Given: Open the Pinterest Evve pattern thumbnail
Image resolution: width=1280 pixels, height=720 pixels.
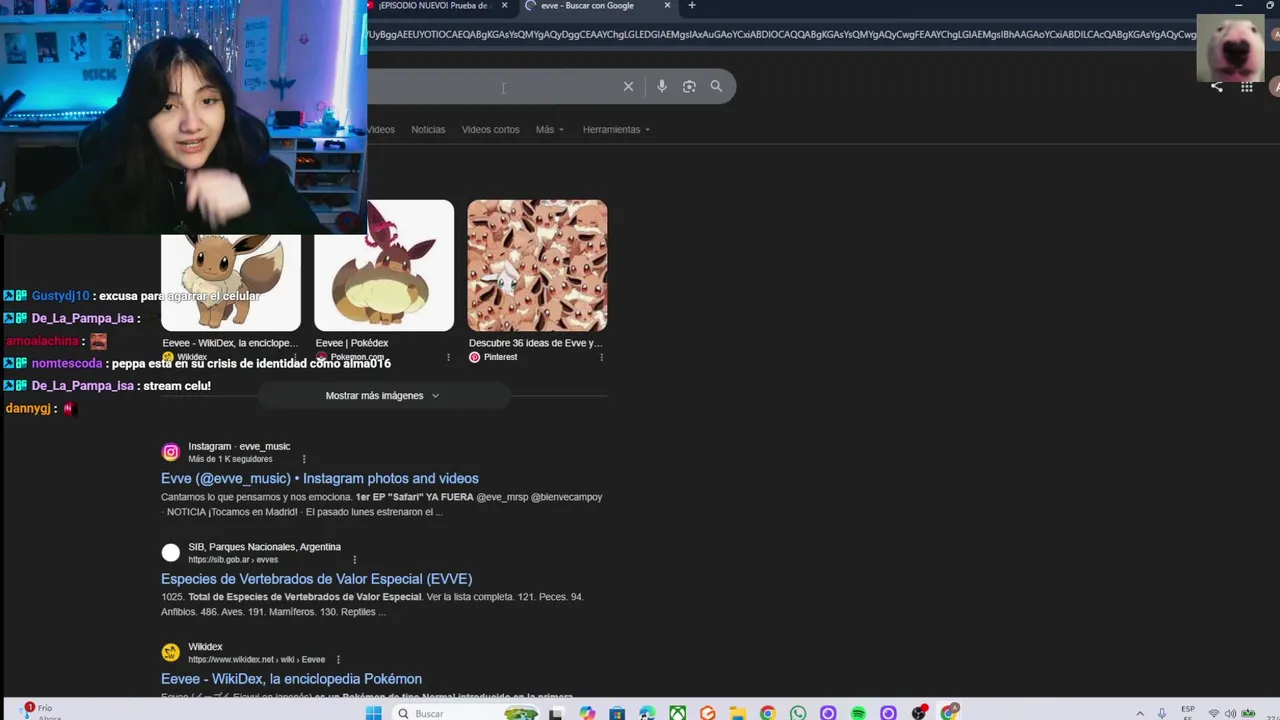Looking at the screenshot, I should click(x=537, y=265).
